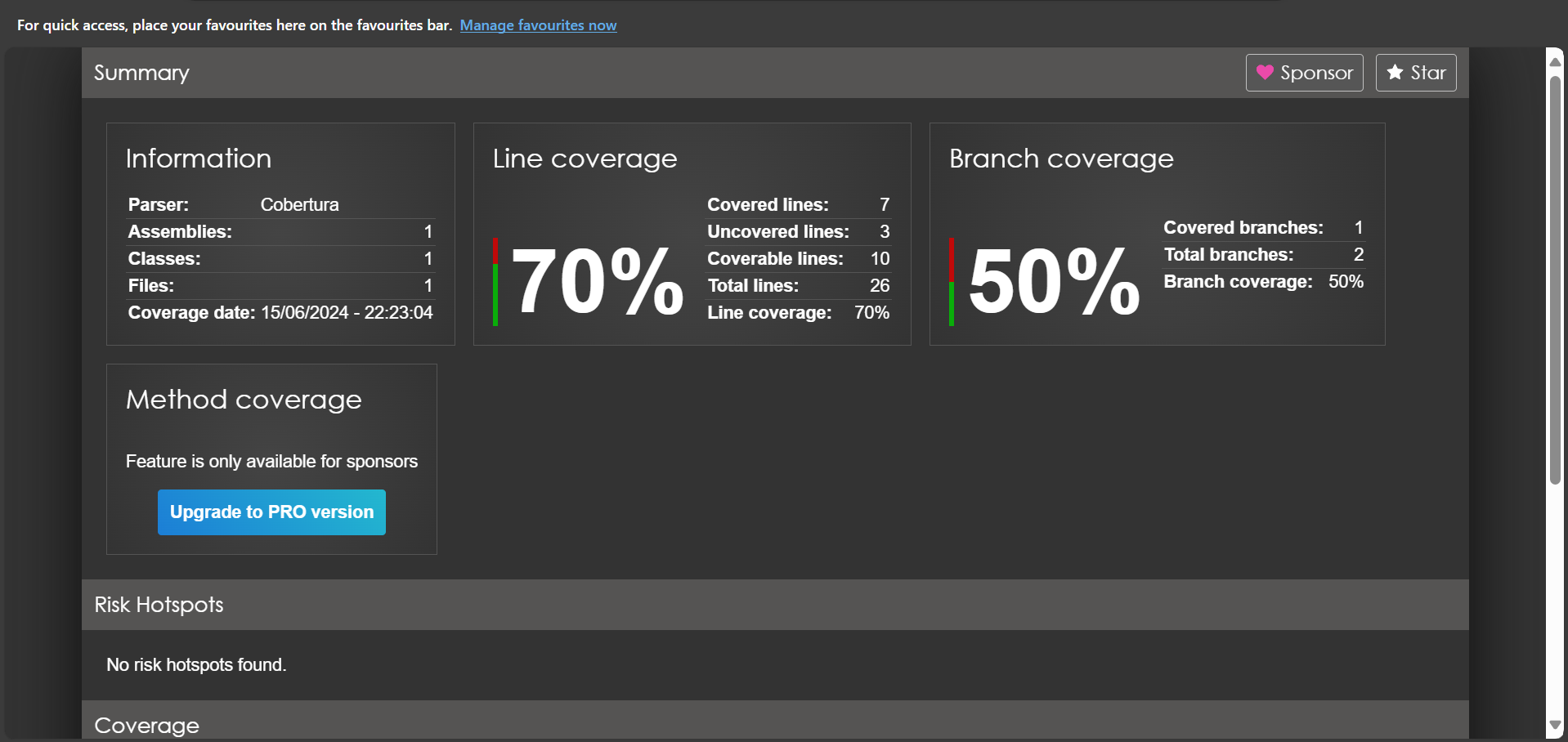Click the heart icon on the Sponsor button
The height and width of the screenshot is (742, 1568).
(1265, 73)
